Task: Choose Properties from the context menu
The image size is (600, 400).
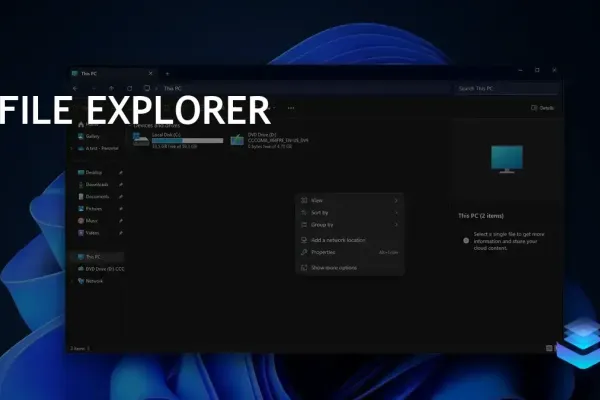Action: coord(350,252)
